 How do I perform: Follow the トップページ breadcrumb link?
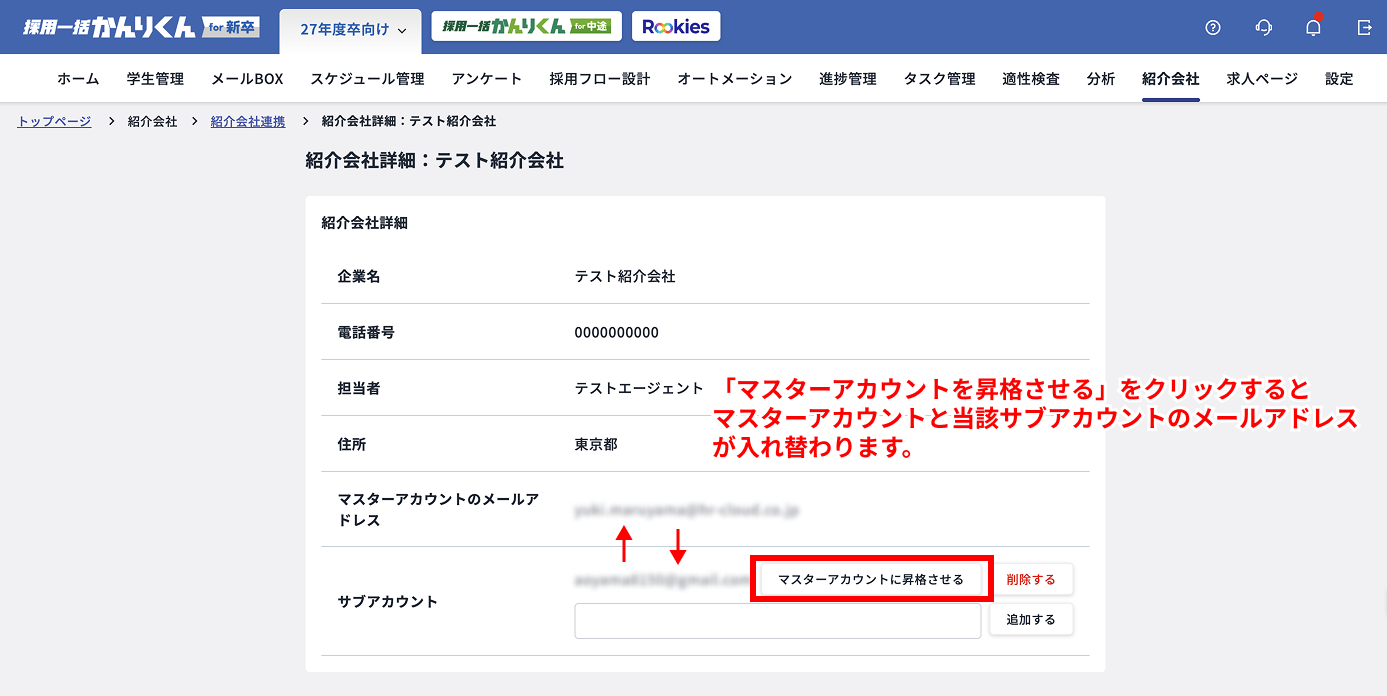[54, 121]
